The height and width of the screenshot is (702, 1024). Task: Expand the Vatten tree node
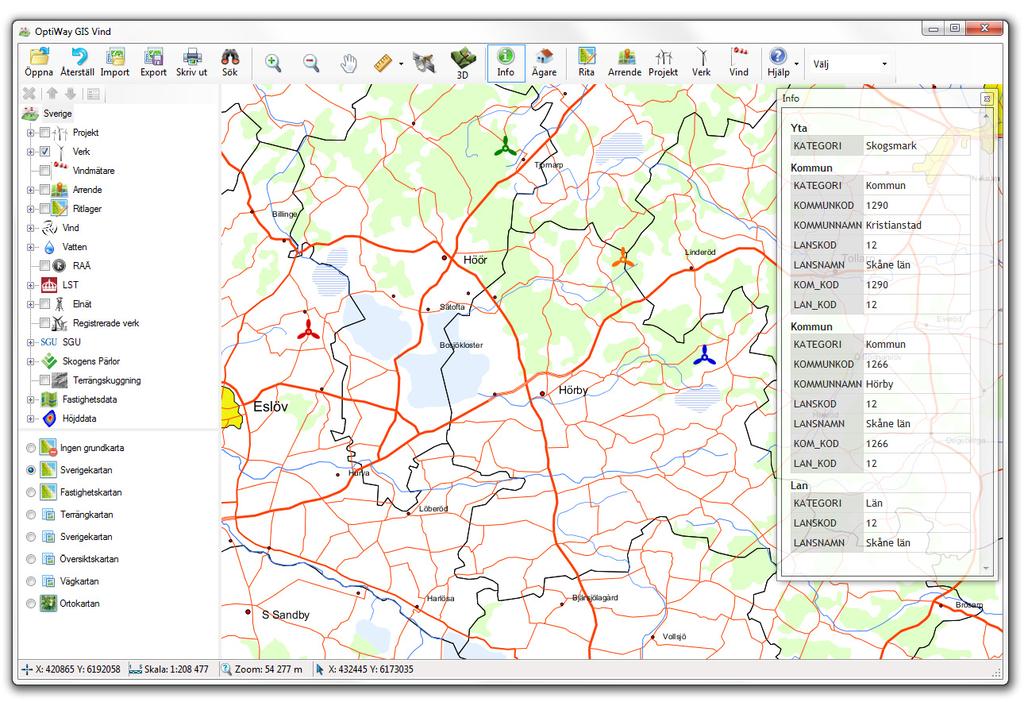point(30,247)
